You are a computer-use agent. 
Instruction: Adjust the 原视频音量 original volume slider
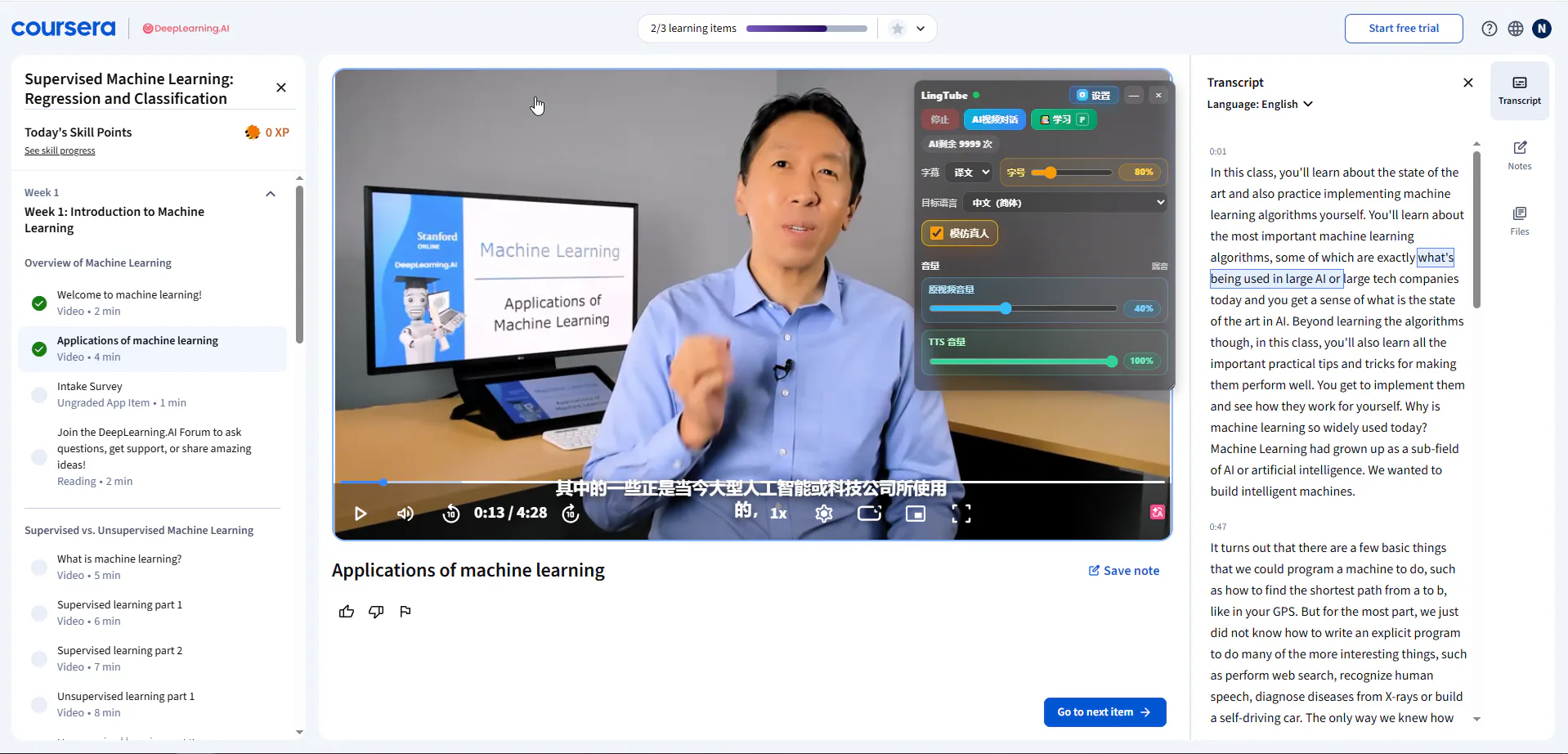[x=1023, y=308]
